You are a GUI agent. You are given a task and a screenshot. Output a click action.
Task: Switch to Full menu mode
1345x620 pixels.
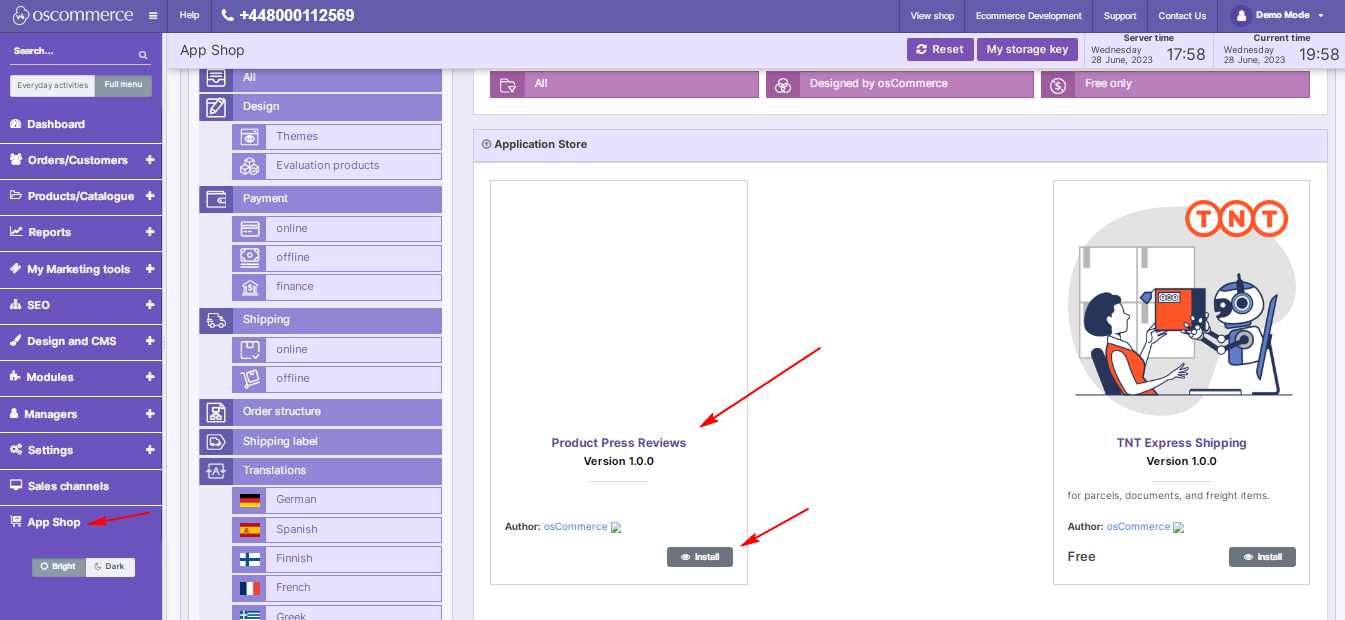(124, 85)
